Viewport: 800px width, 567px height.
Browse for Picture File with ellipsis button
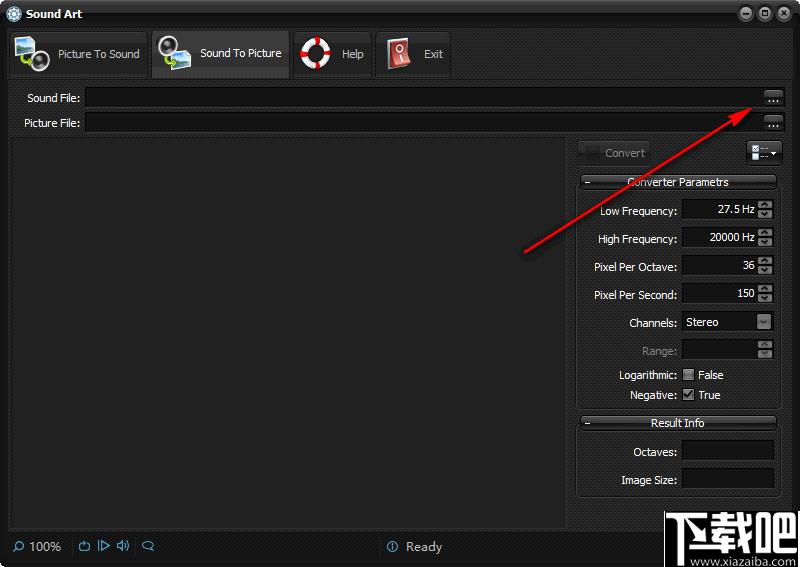point(773,123)
